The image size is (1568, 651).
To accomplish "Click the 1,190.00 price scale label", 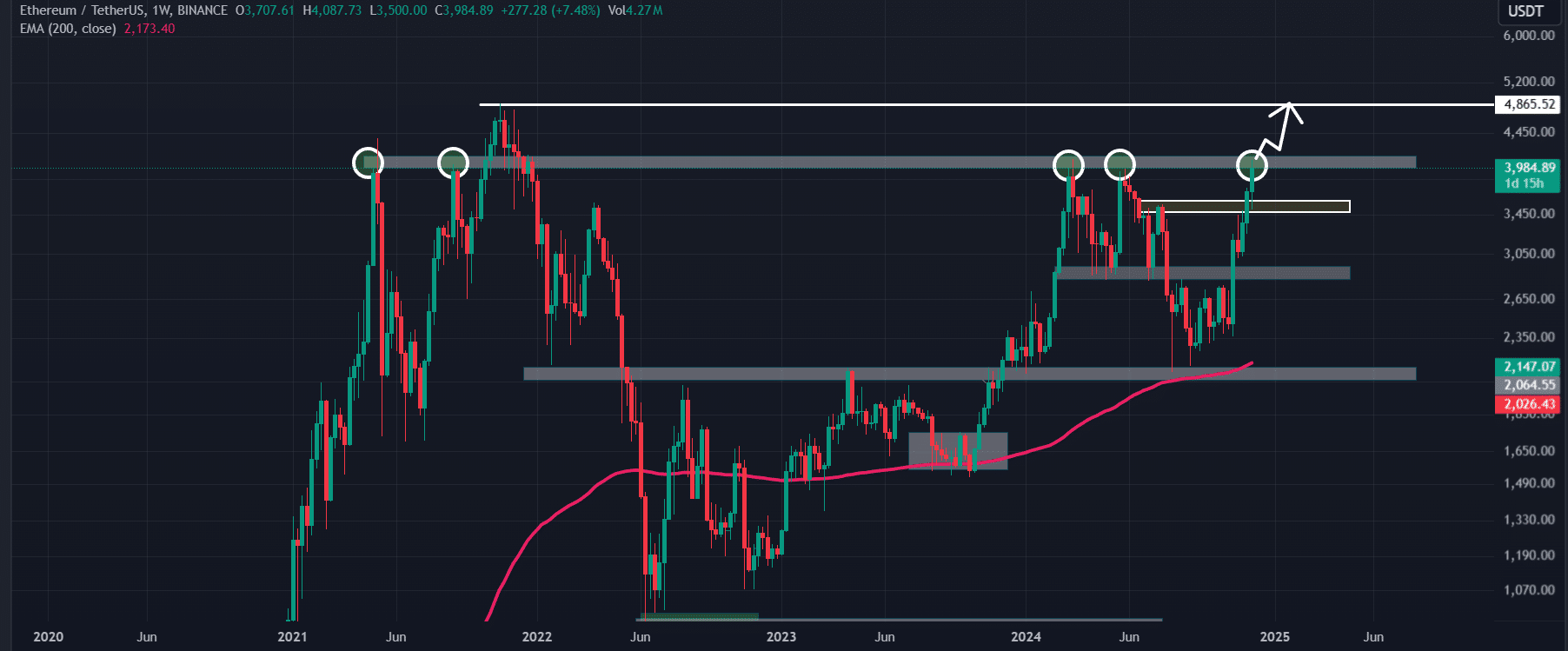I will click(x=1529, y=555).
